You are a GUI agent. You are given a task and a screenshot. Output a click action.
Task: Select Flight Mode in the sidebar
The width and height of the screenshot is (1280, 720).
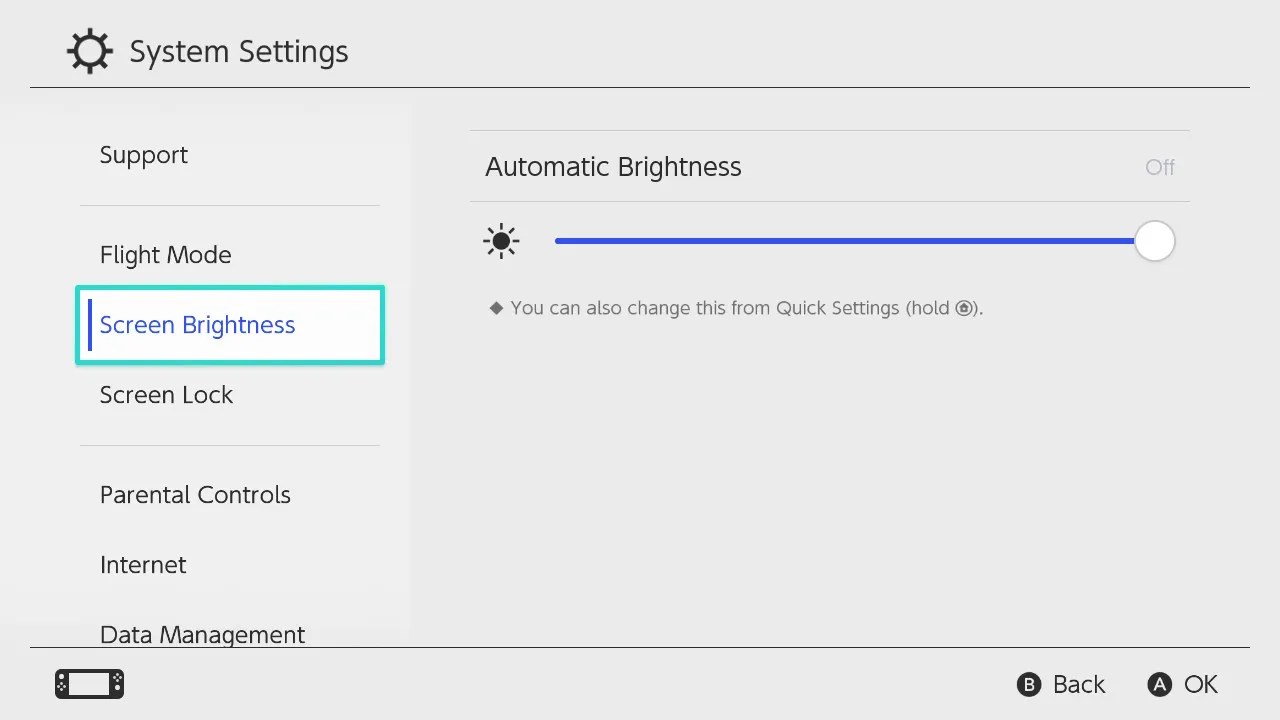pos(165,254)
